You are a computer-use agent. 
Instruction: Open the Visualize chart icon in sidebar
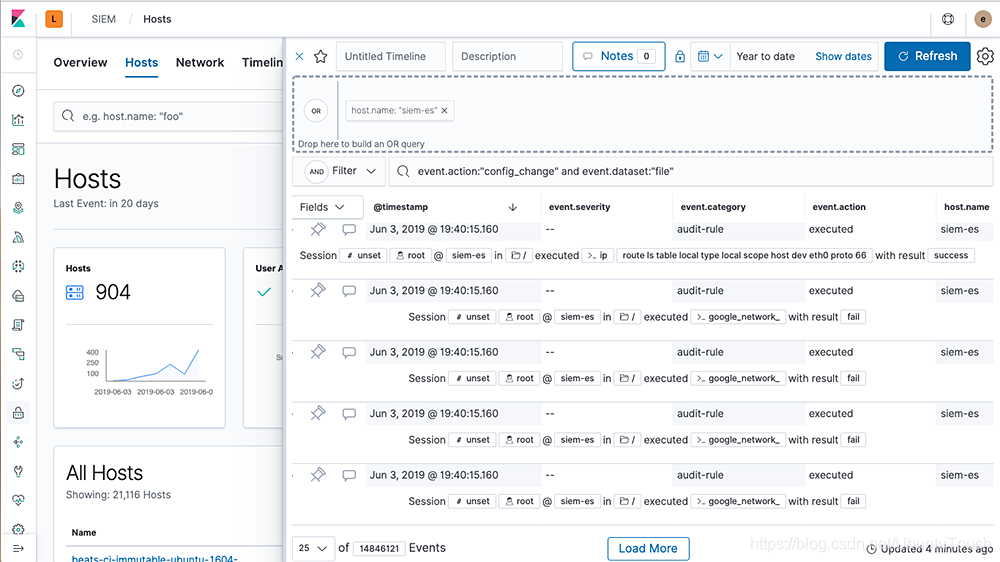tap(18, 120)
